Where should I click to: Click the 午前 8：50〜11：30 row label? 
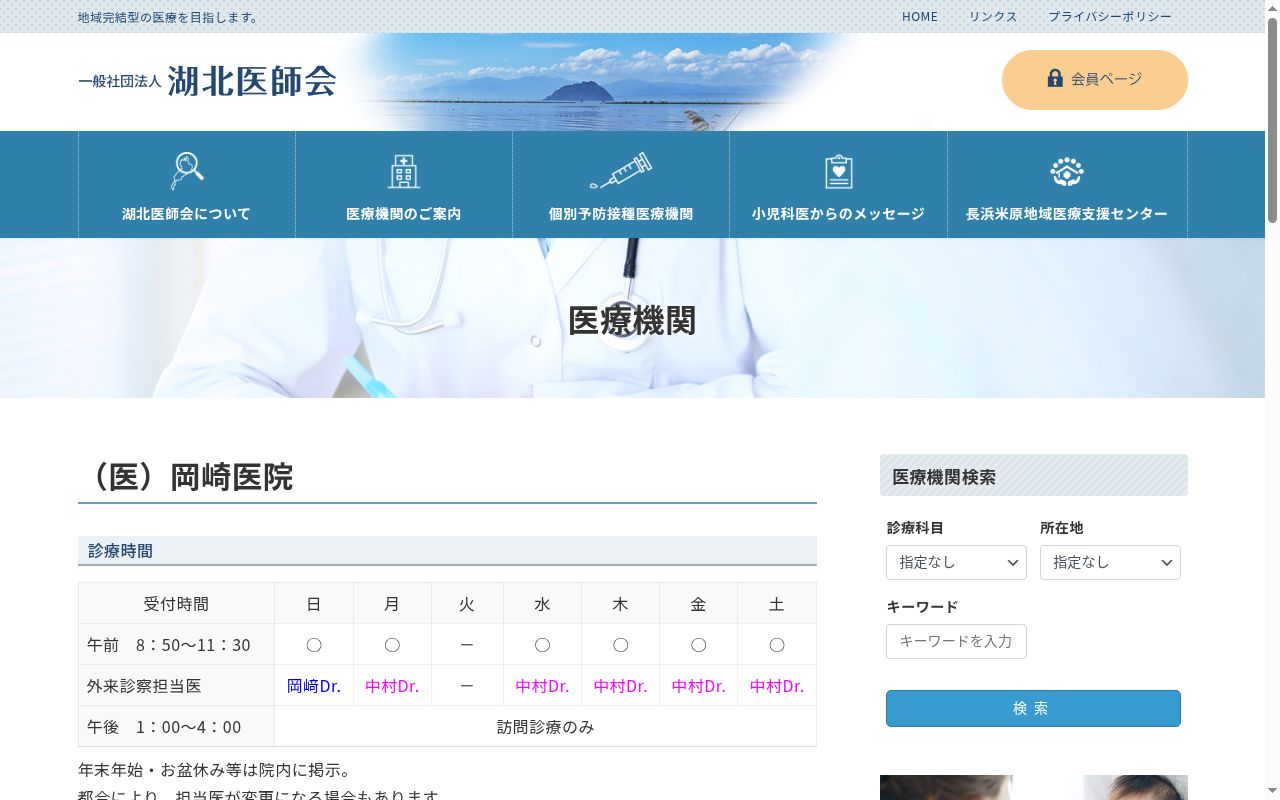coord(176,645)
